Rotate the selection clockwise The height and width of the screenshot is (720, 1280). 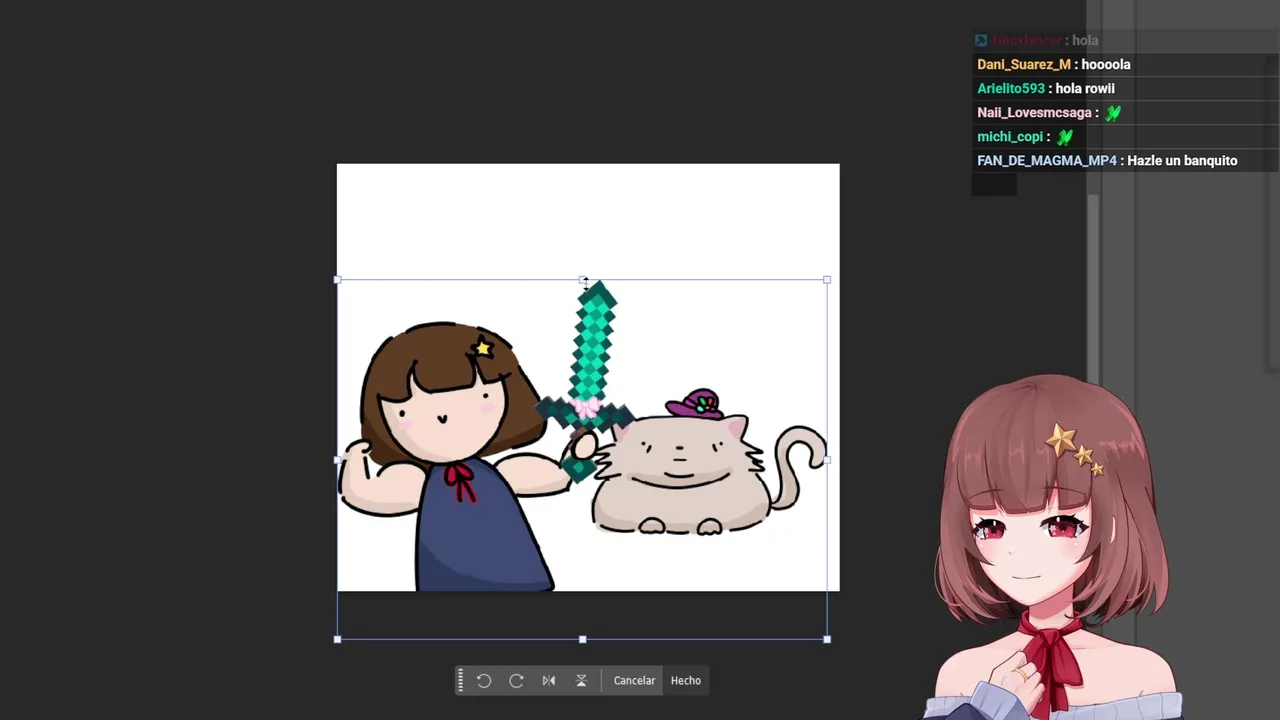point(516,680)
